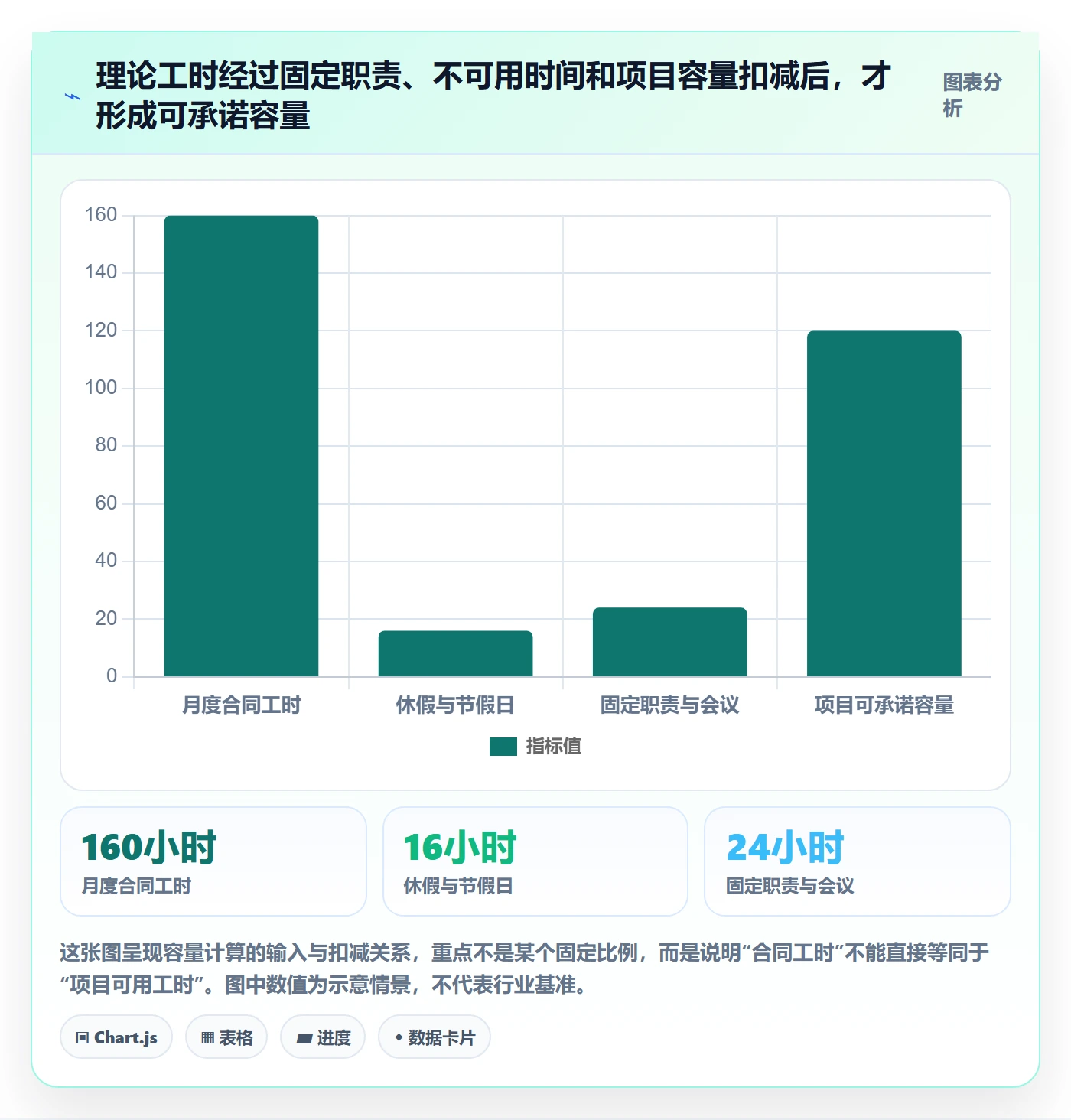Toggle the 指标值 legend color box
The width and height of the screenshot is (1071, 1120).
point(503,747)
